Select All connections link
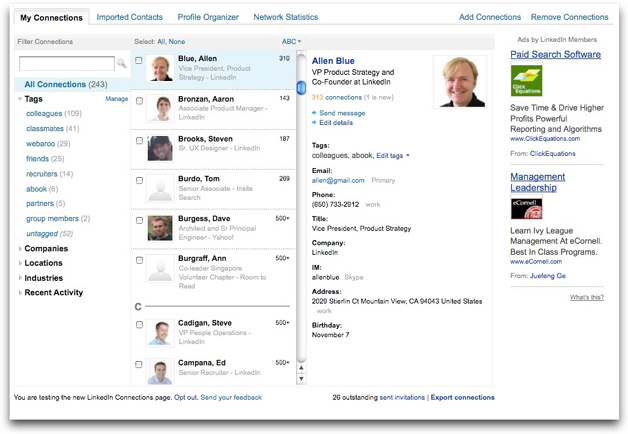Viewport: 628px width, 434px height. tap(161, 42)
